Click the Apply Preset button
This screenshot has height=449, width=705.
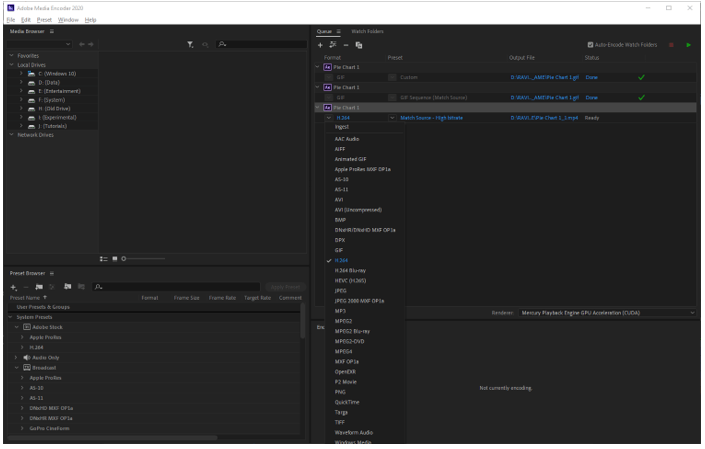point(285,287)
